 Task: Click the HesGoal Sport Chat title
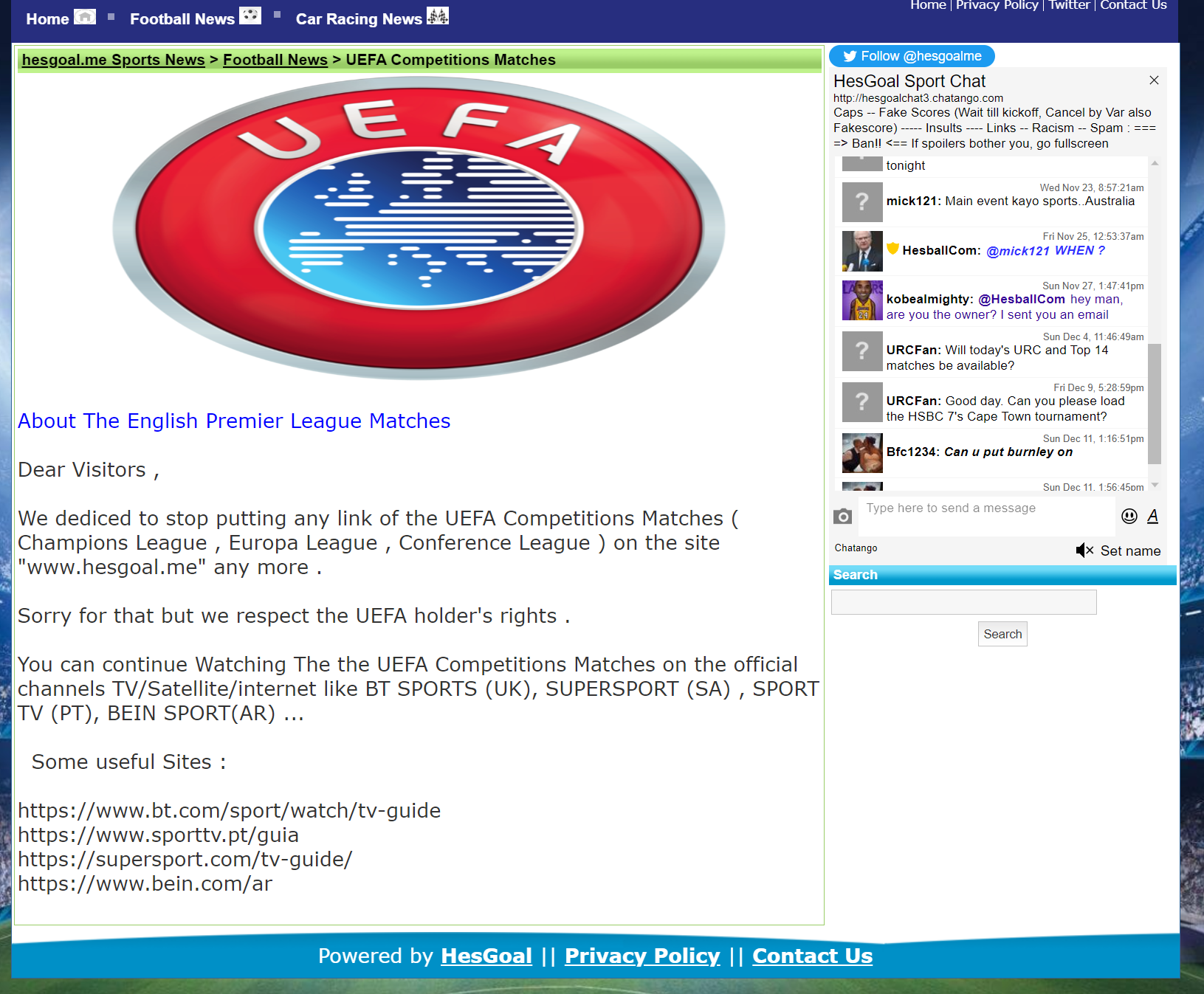point(909,81)
